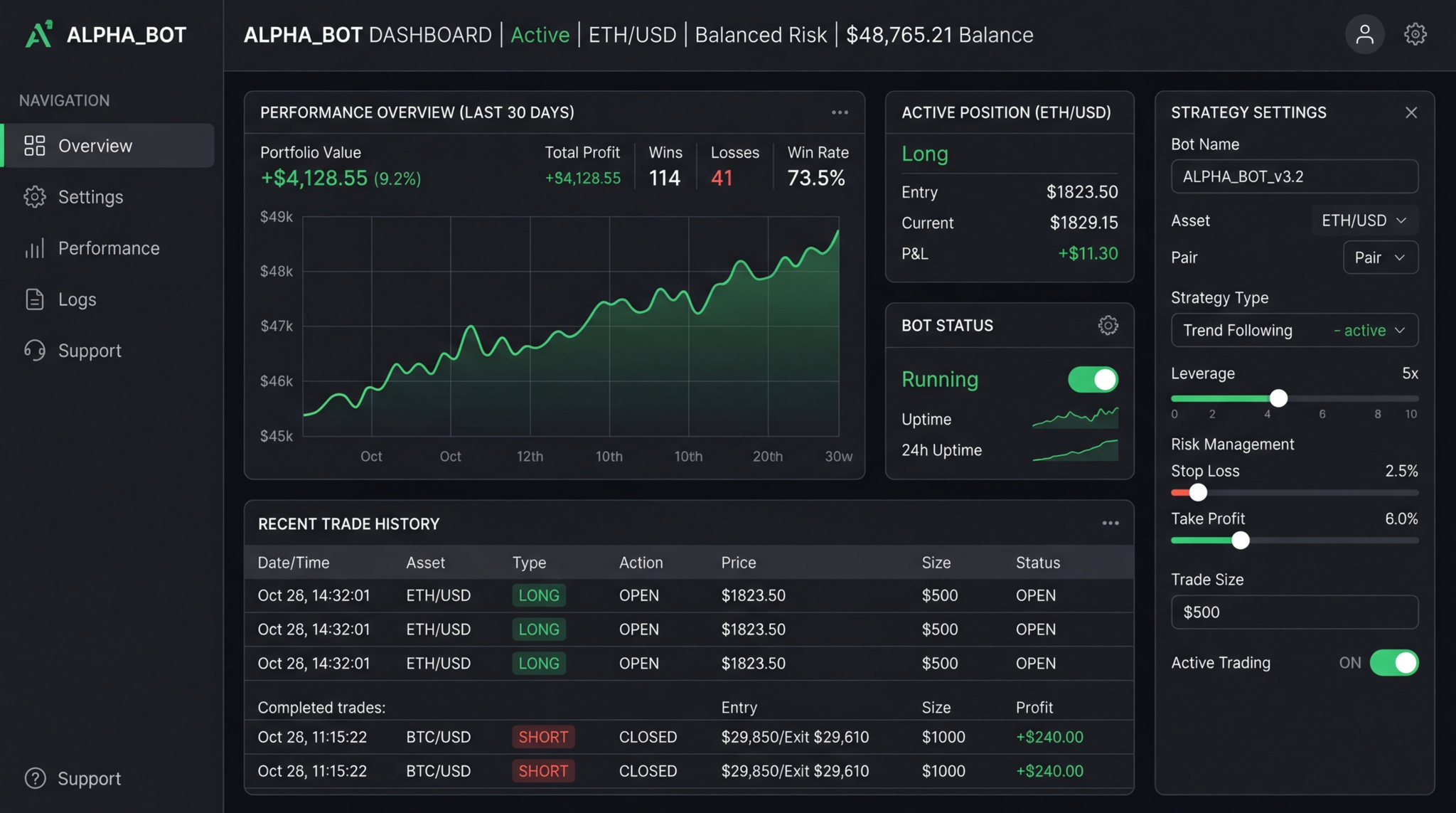Go to Performance in navigation
The height and width of the screenshot is (813, 1456).
click(109, 248)
